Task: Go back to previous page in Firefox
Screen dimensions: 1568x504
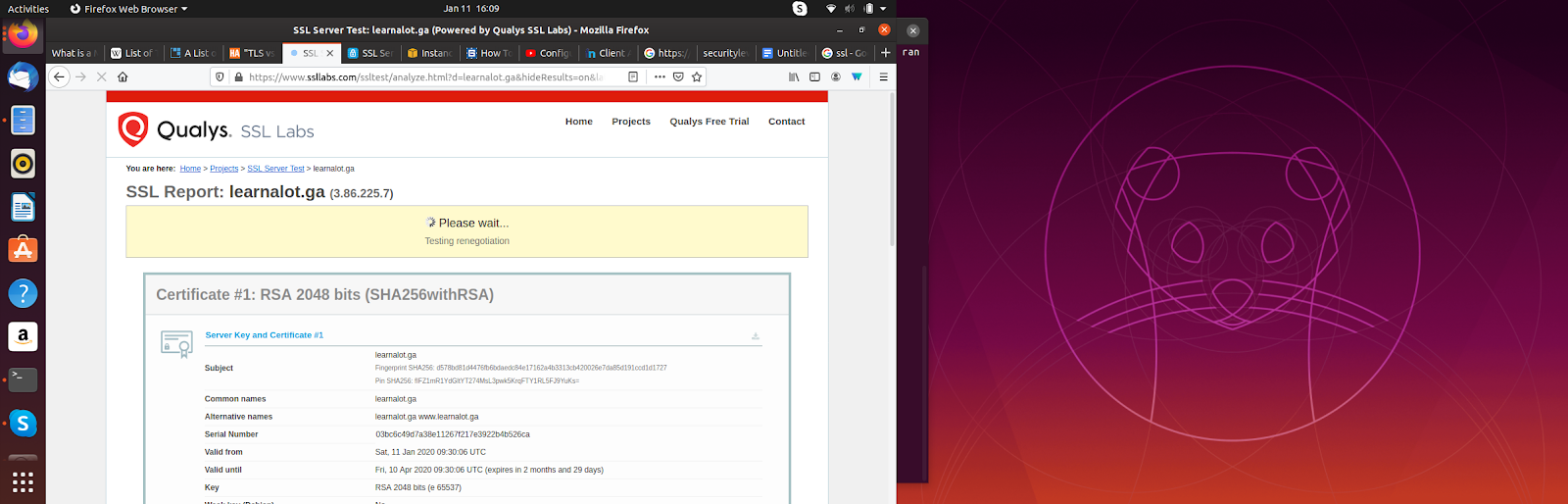Action: coord(59,76)
